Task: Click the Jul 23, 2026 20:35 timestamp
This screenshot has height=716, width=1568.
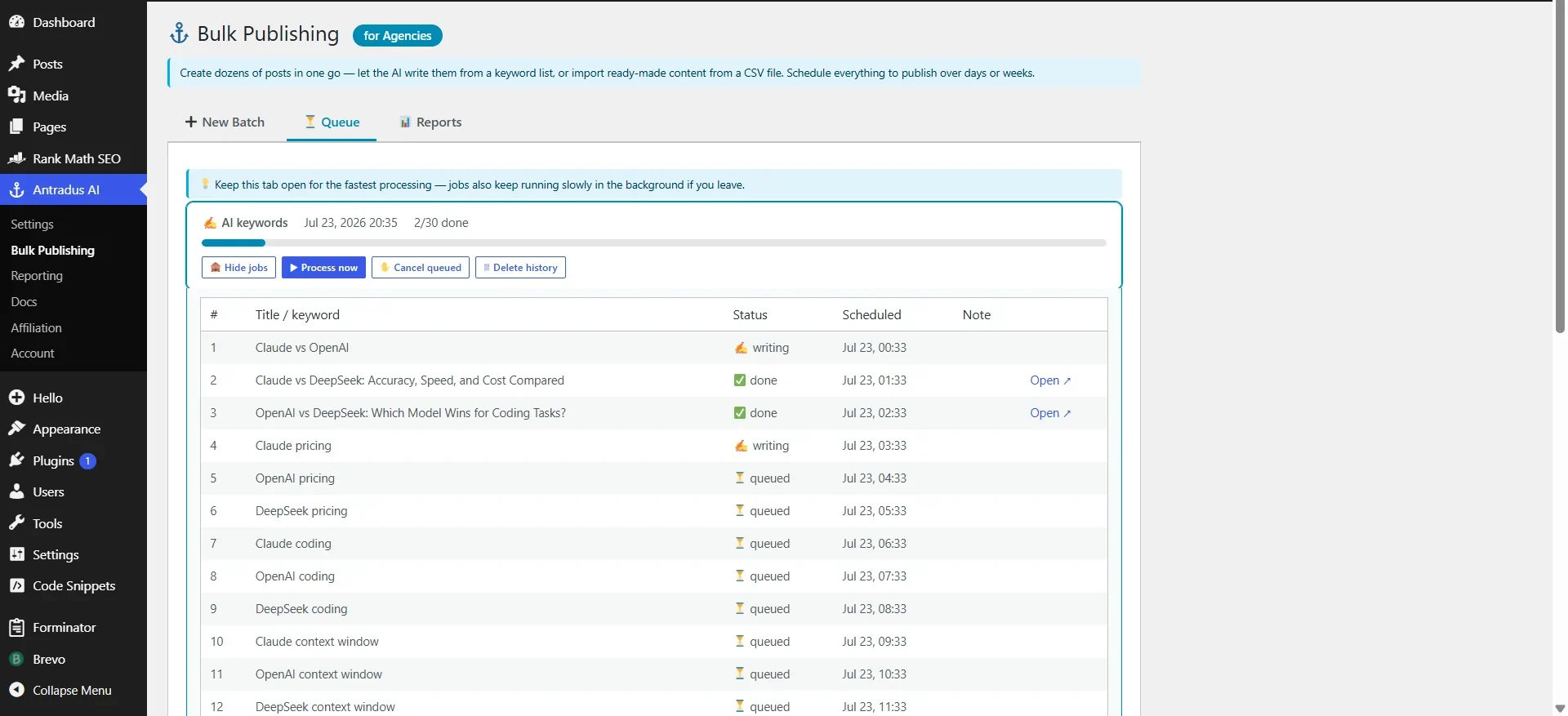Action: 350,223
